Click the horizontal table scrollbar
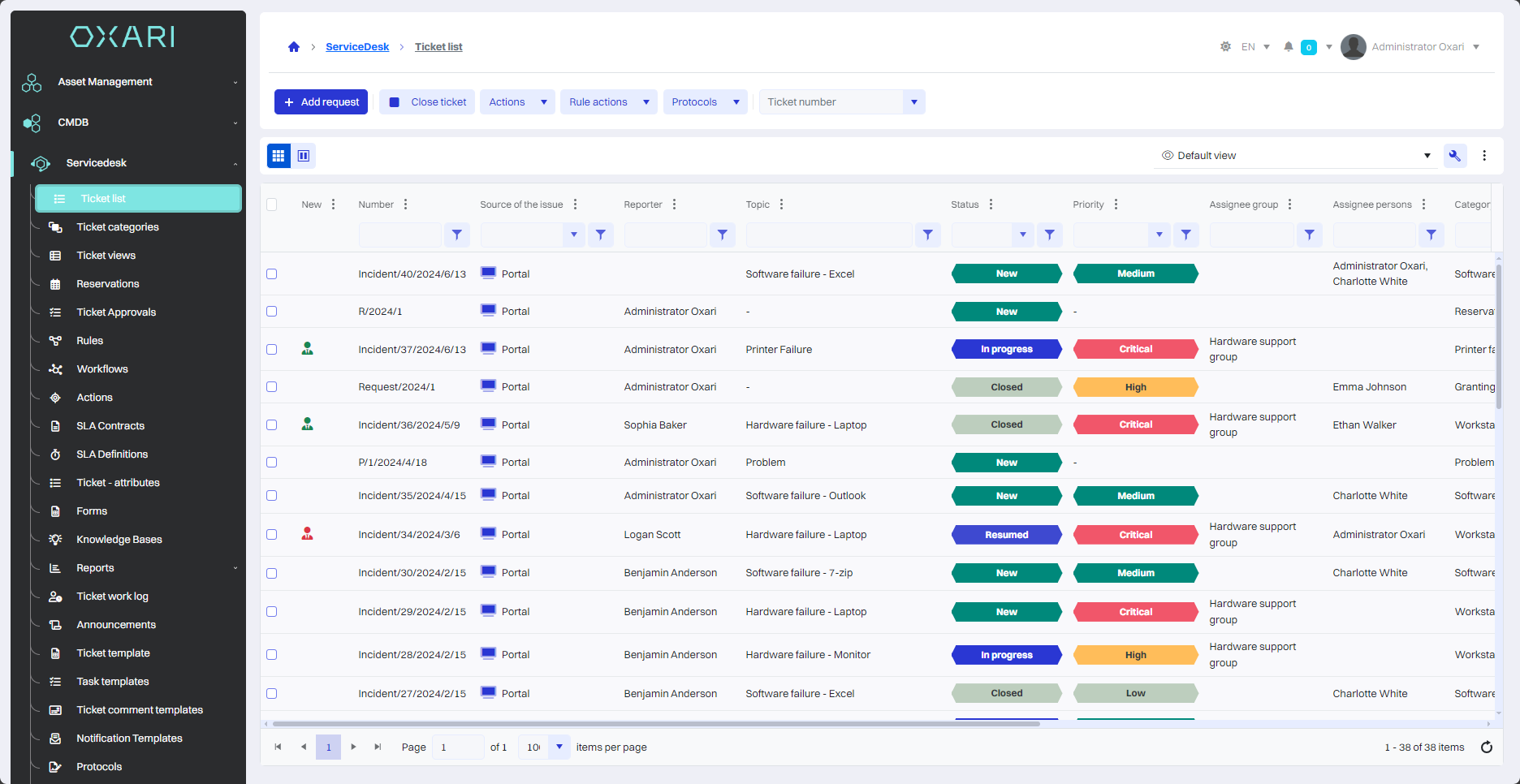1520x784 pixels. [656, 724]
